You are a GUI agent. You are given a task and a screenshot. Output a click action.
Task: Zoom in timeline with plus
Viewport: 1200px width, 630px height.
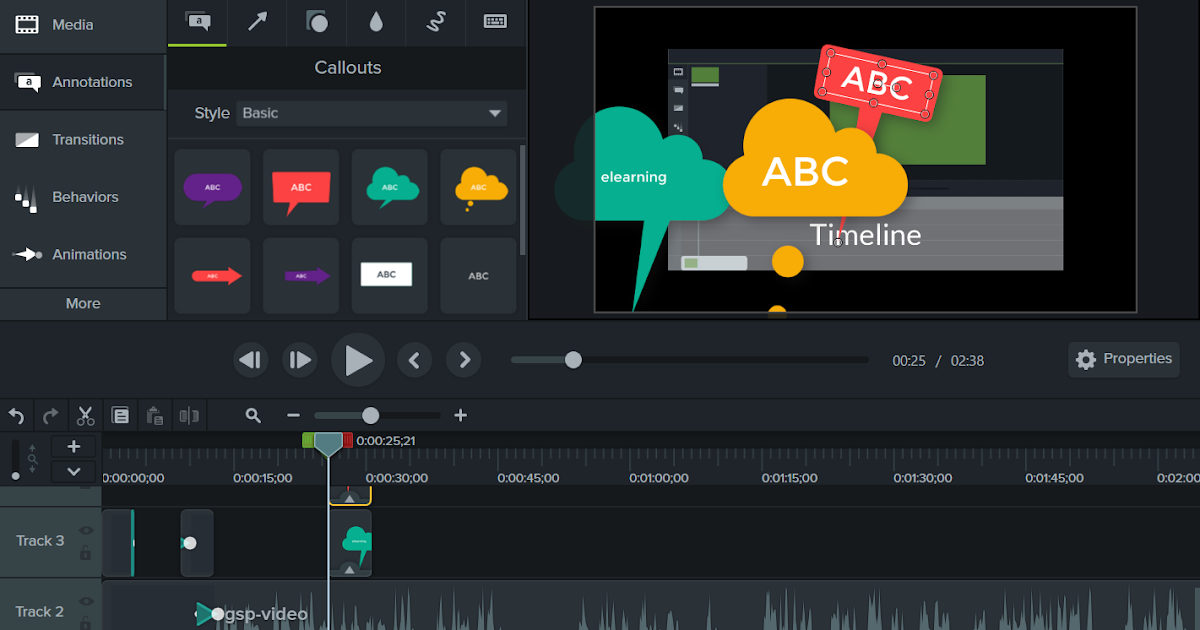click(460, 416)
